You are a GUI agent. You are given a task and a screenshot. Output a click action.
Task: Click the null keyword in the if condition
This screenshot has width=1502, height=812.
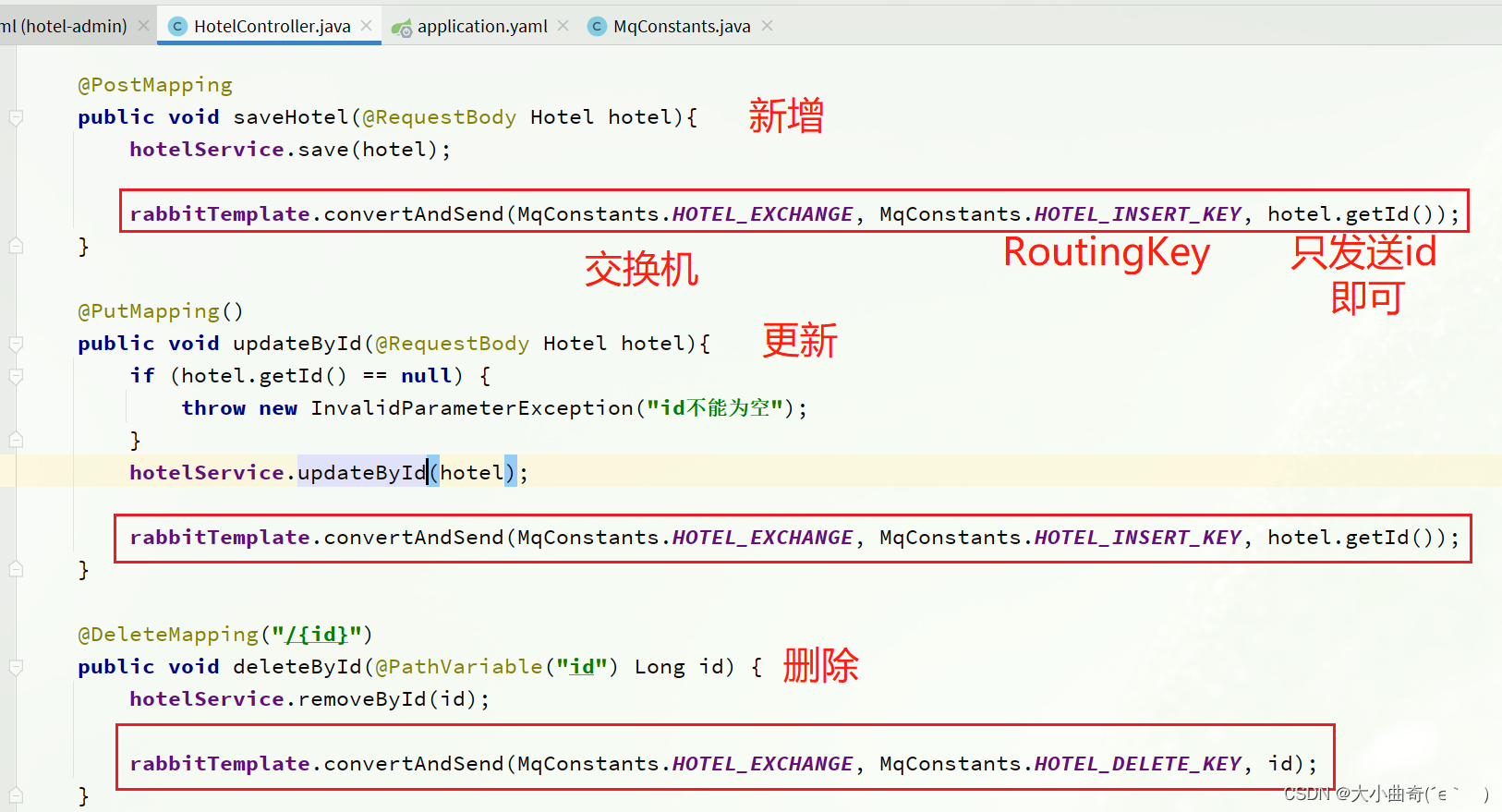tap(426, 376)
